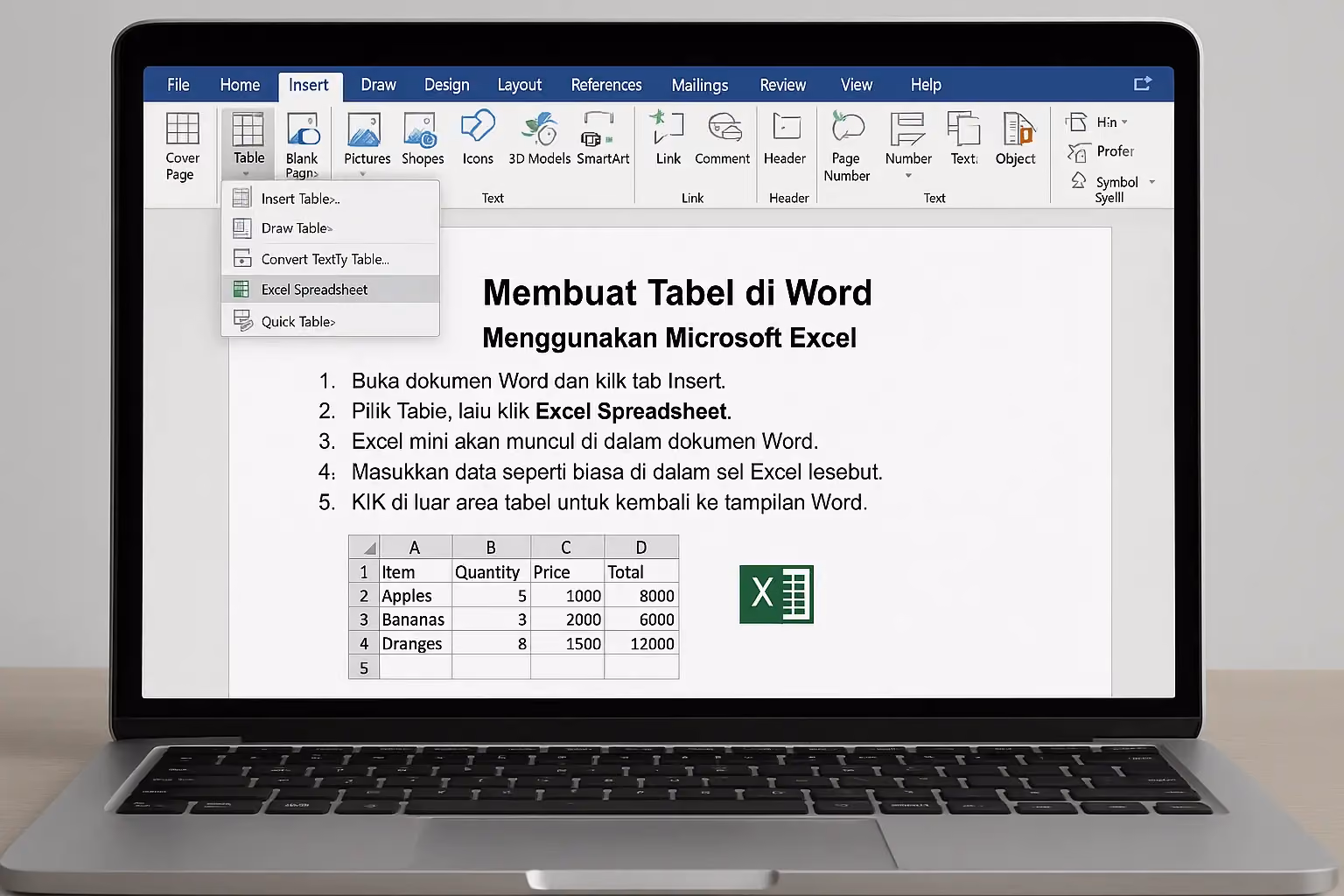
Task: Click the Profer button
Action: click(x=1101, y=151)
